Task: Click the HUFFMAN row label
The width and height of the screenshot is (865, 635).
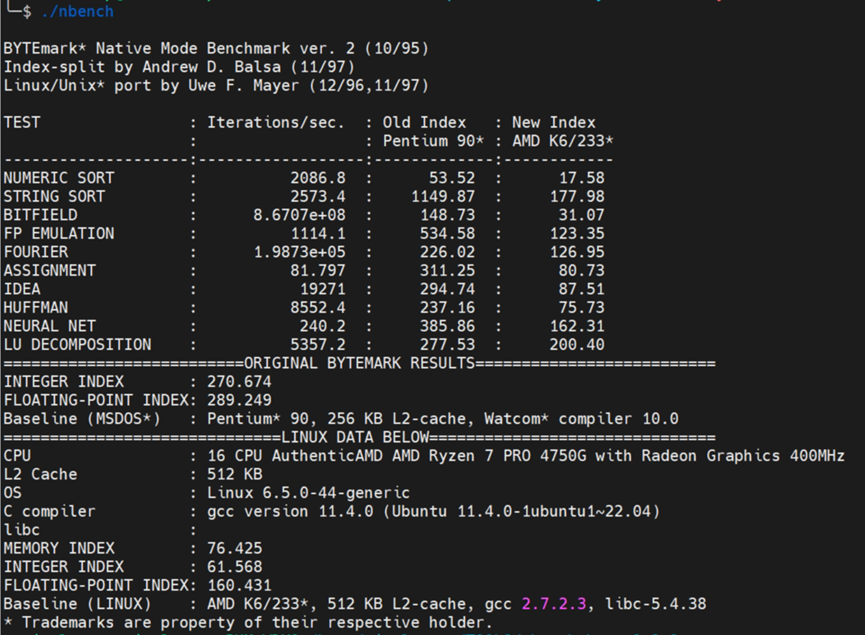Action: click(36, 308)
